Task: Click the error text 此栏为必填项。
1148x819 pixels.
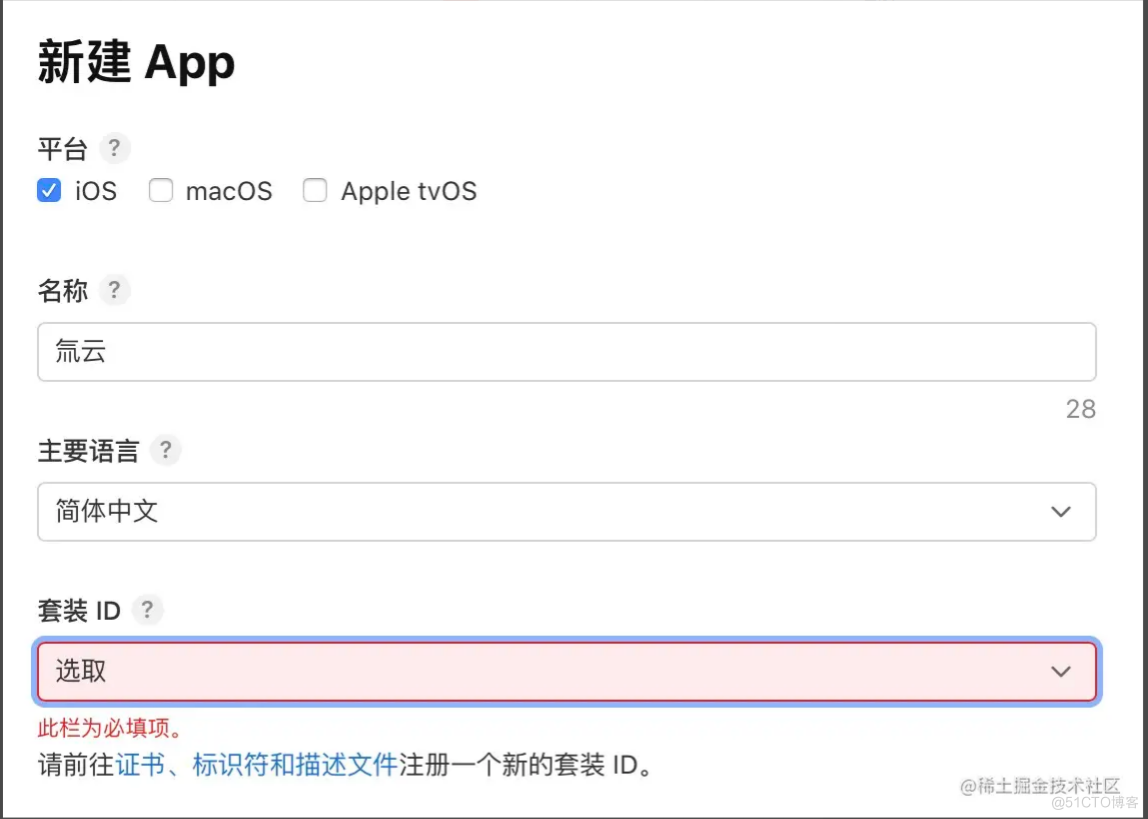Action: (110, 728)
